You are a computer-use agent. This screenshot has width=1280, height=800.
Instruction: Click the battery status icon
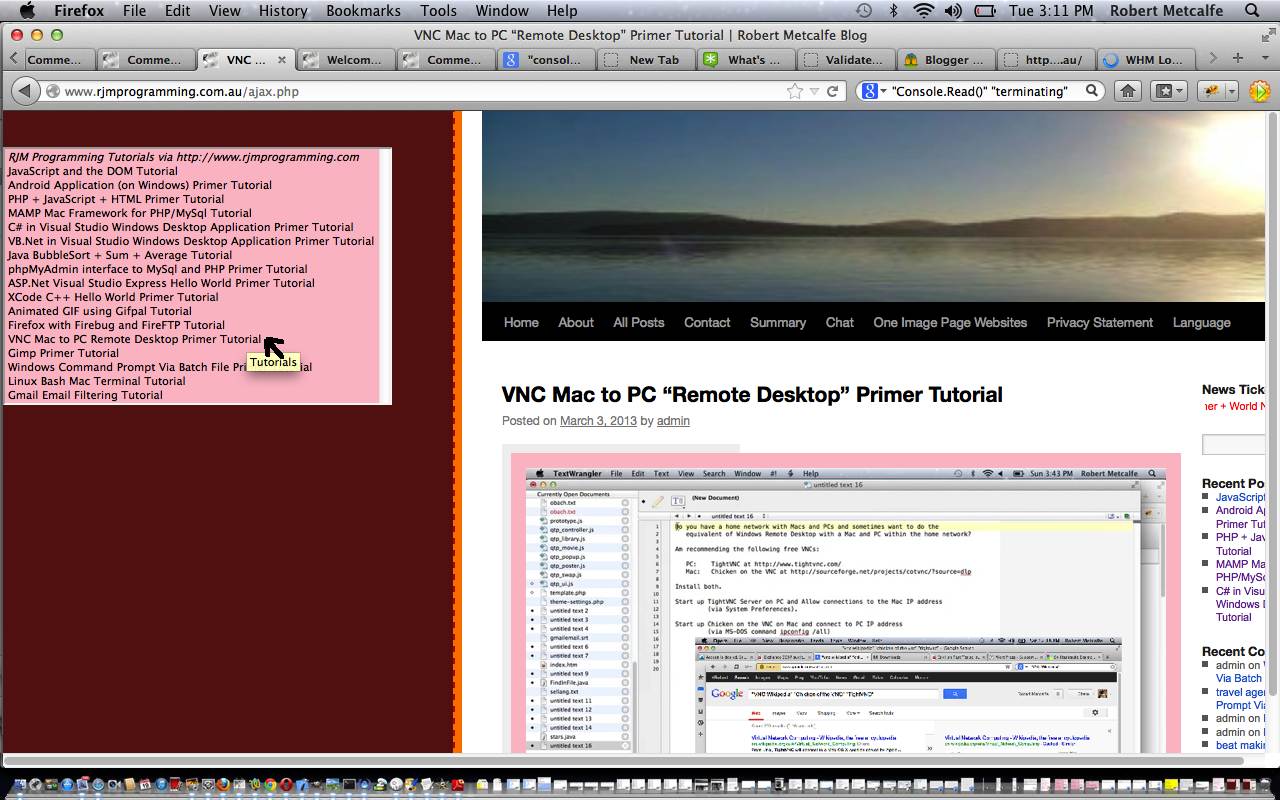pyautogui.click(x=985, y=11)
